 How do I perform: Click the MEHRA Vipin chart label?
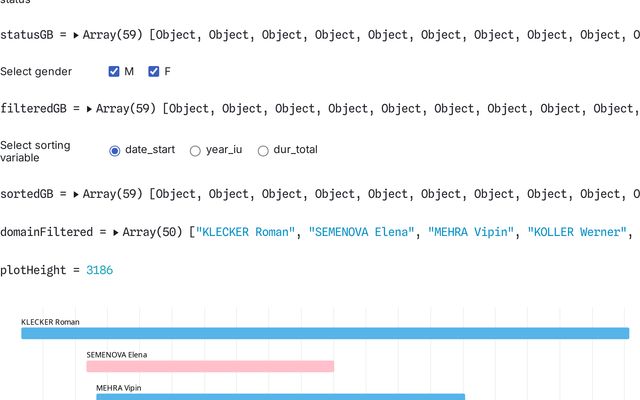tap(120, 386)
